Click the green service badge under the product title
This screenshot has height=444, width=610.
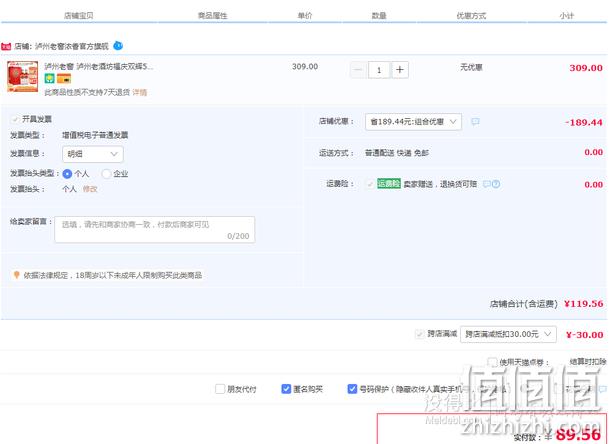coord(49,79)
